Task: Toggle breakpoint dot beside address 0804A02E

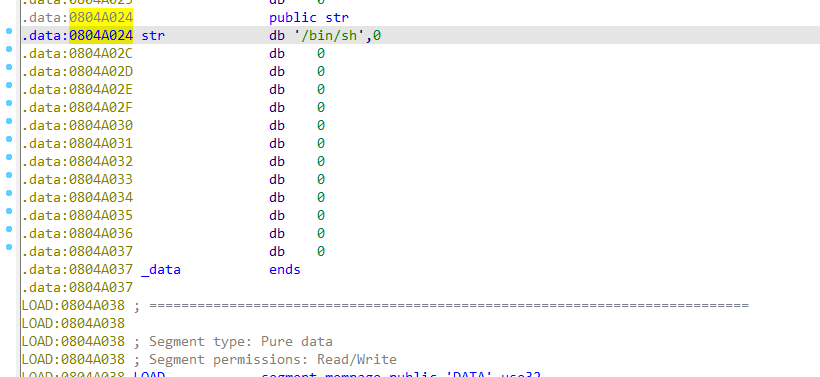Action: coord(9,85)
